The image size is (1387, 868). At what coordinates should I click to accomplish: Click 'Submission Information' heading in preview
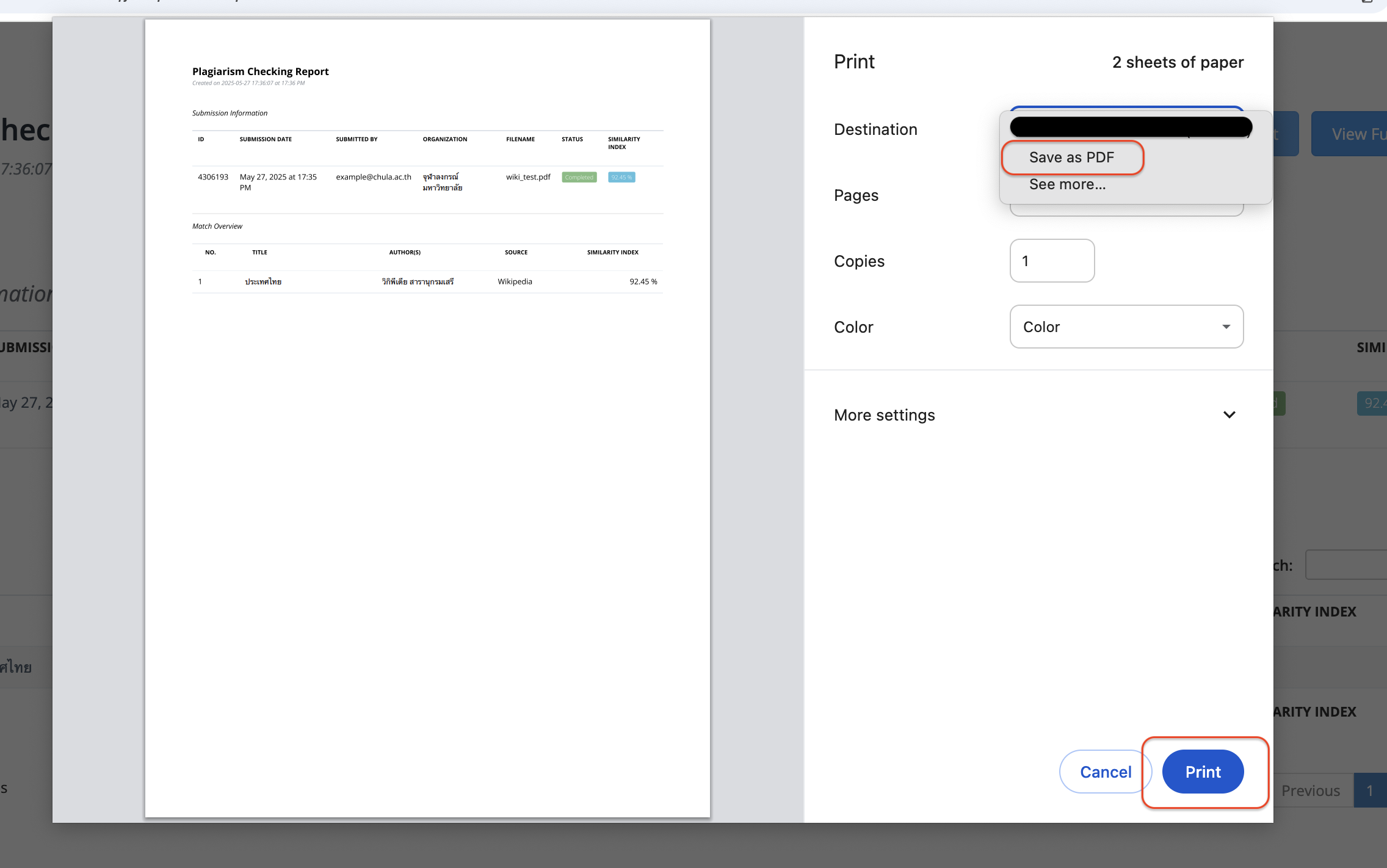230,113
